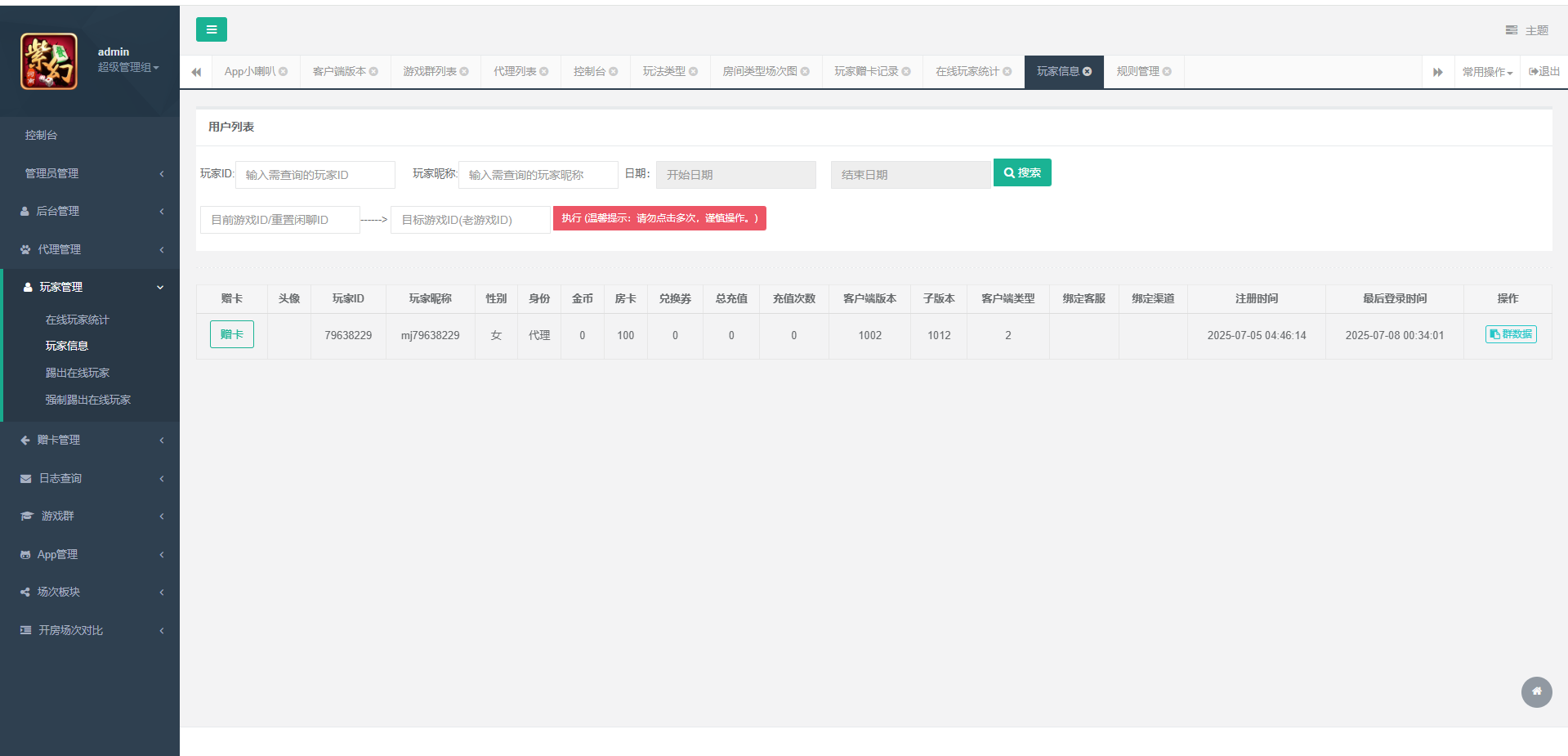
Task: Open the 常用操作 dropdown menu
Action: [1486, 71]
